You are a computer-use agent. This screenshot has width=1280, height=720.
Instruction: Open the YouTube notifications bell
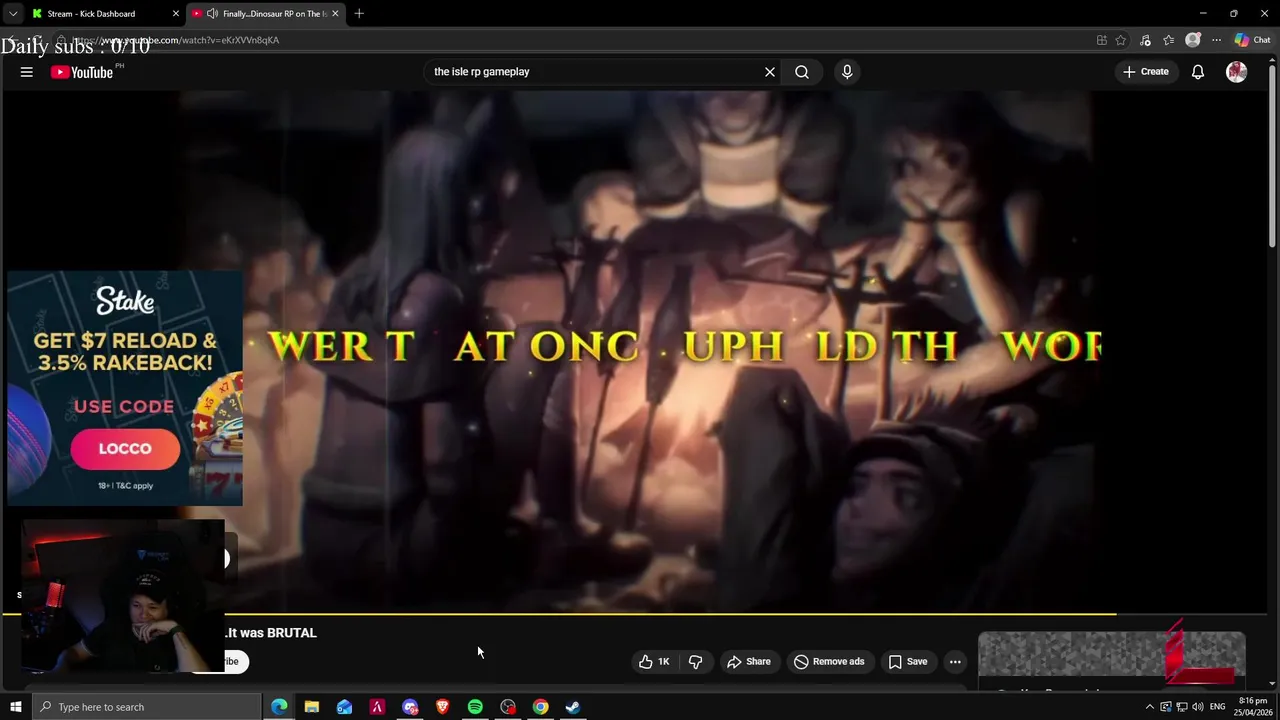click(x=1198, y=72)
